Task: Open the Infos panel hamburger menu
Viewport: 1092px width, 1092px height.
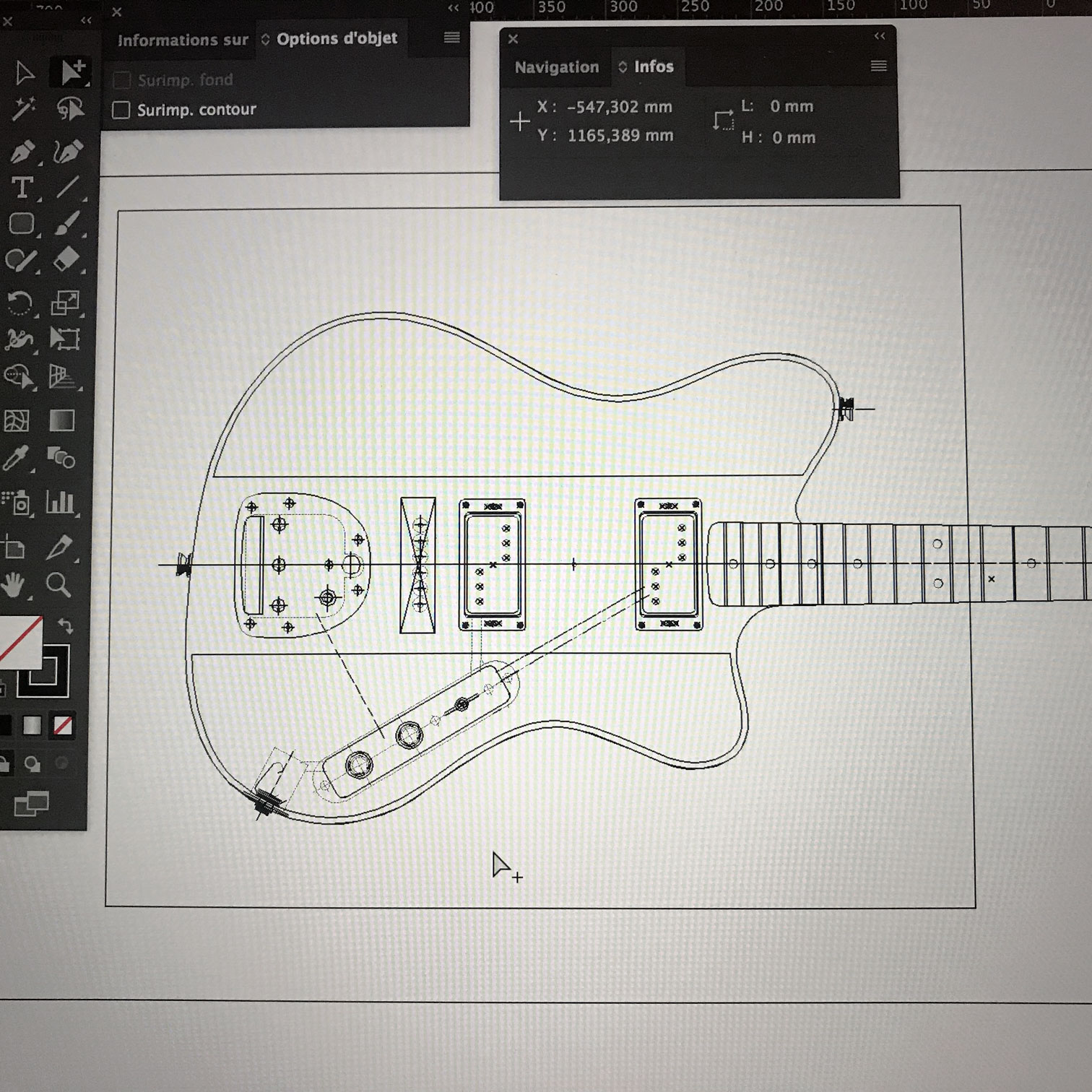Action: [x=878, y=66]
